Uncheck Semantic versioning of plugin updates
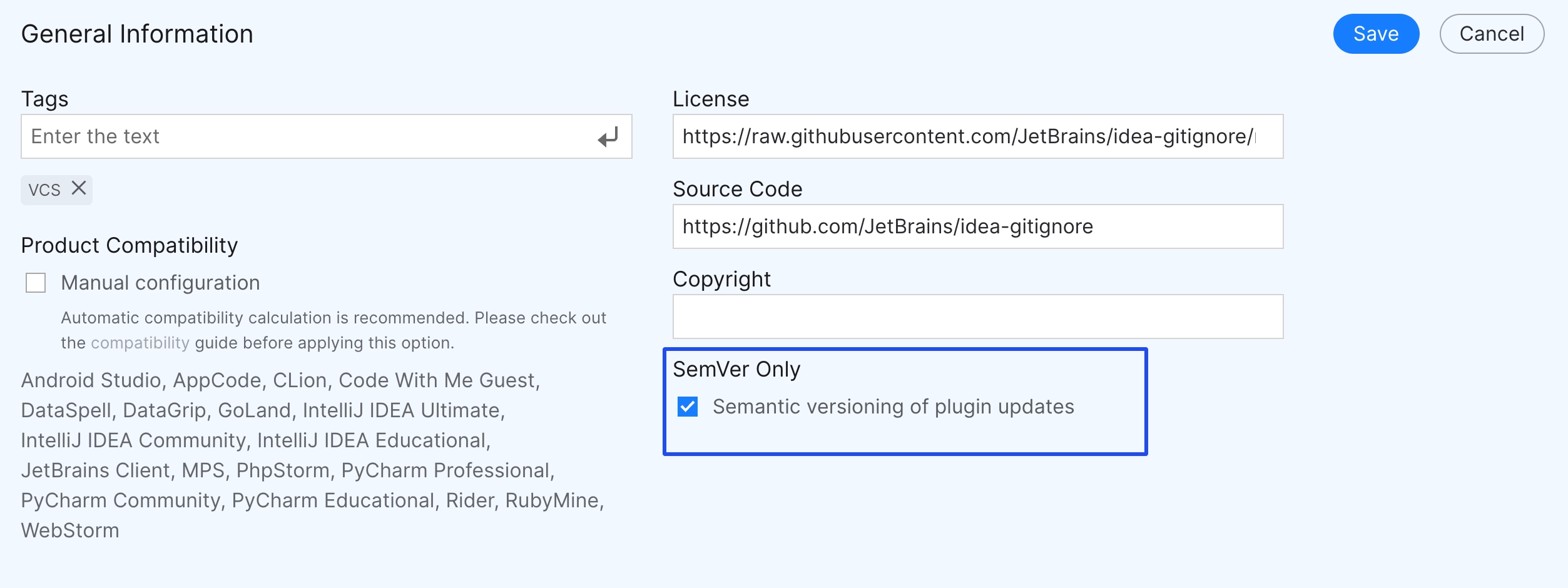The height and width of the screenshot is (588, 1568). point(688,407)
